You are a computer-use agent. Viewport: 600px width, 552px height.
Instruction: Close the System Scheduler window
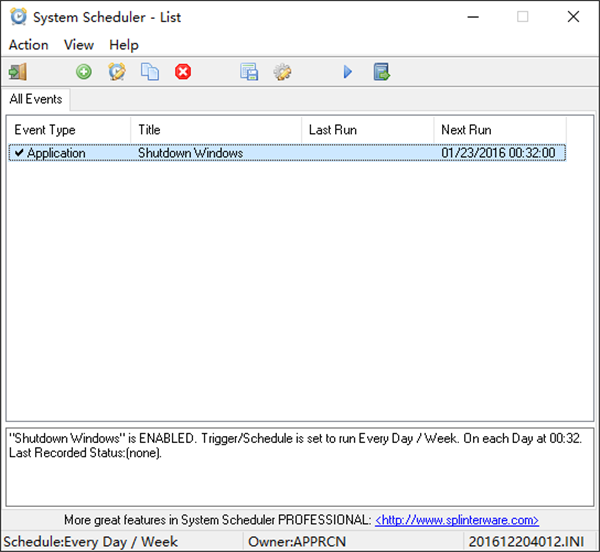(573, 17)
